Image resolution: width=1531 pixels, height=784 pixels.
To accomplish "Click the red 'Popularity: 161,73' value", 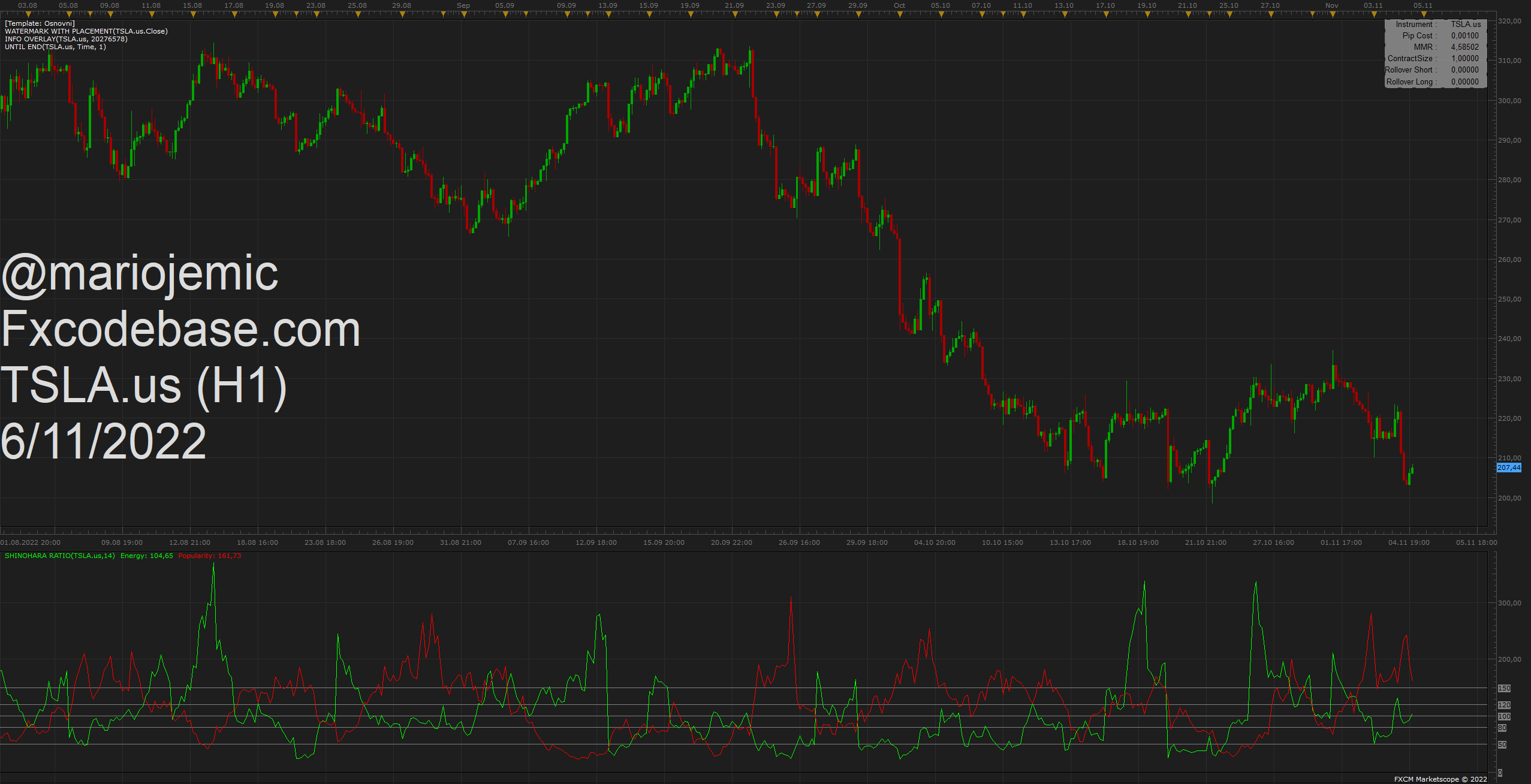I will tap(210, 556).
